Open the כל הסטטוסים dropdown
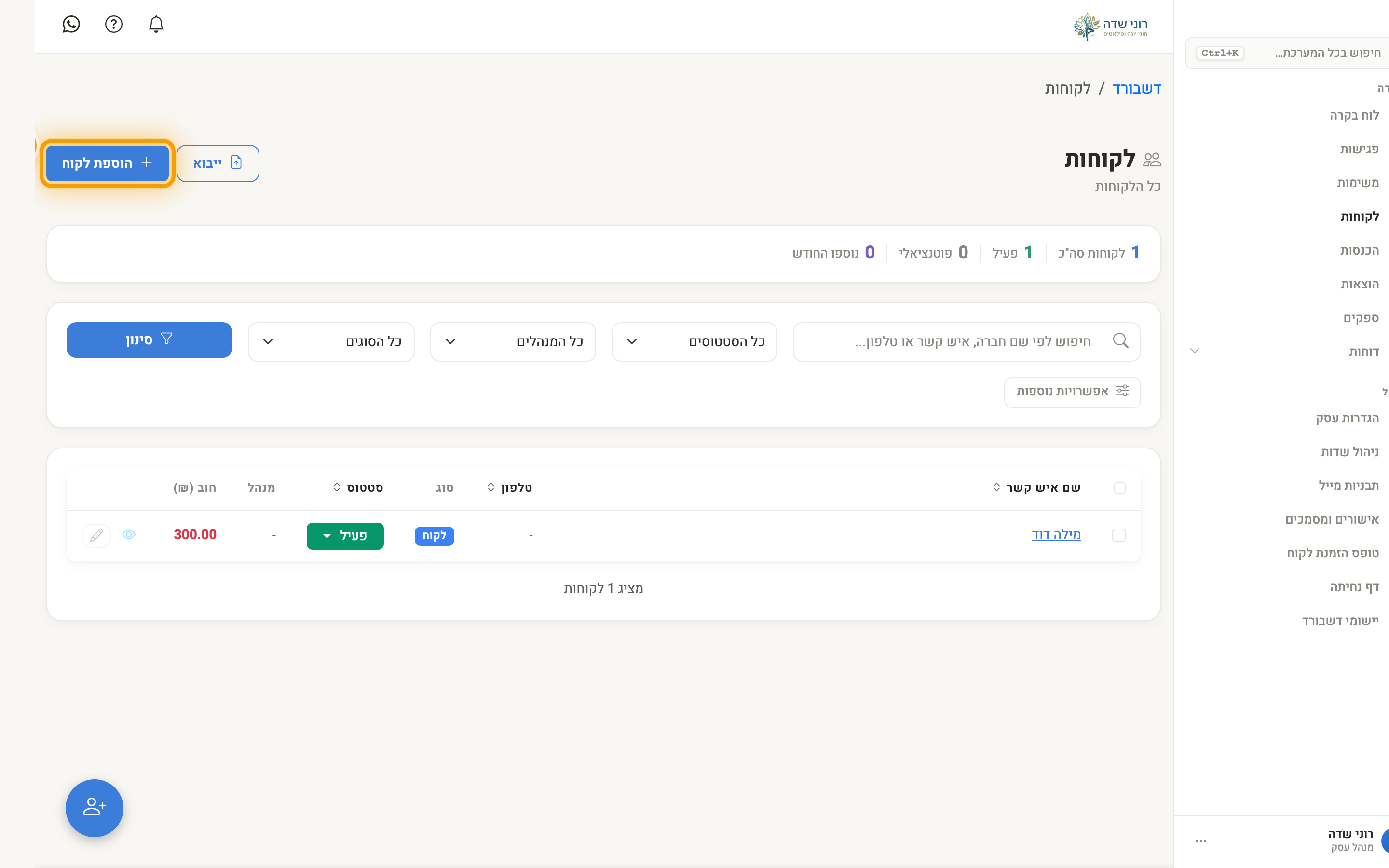 [694, 341]
